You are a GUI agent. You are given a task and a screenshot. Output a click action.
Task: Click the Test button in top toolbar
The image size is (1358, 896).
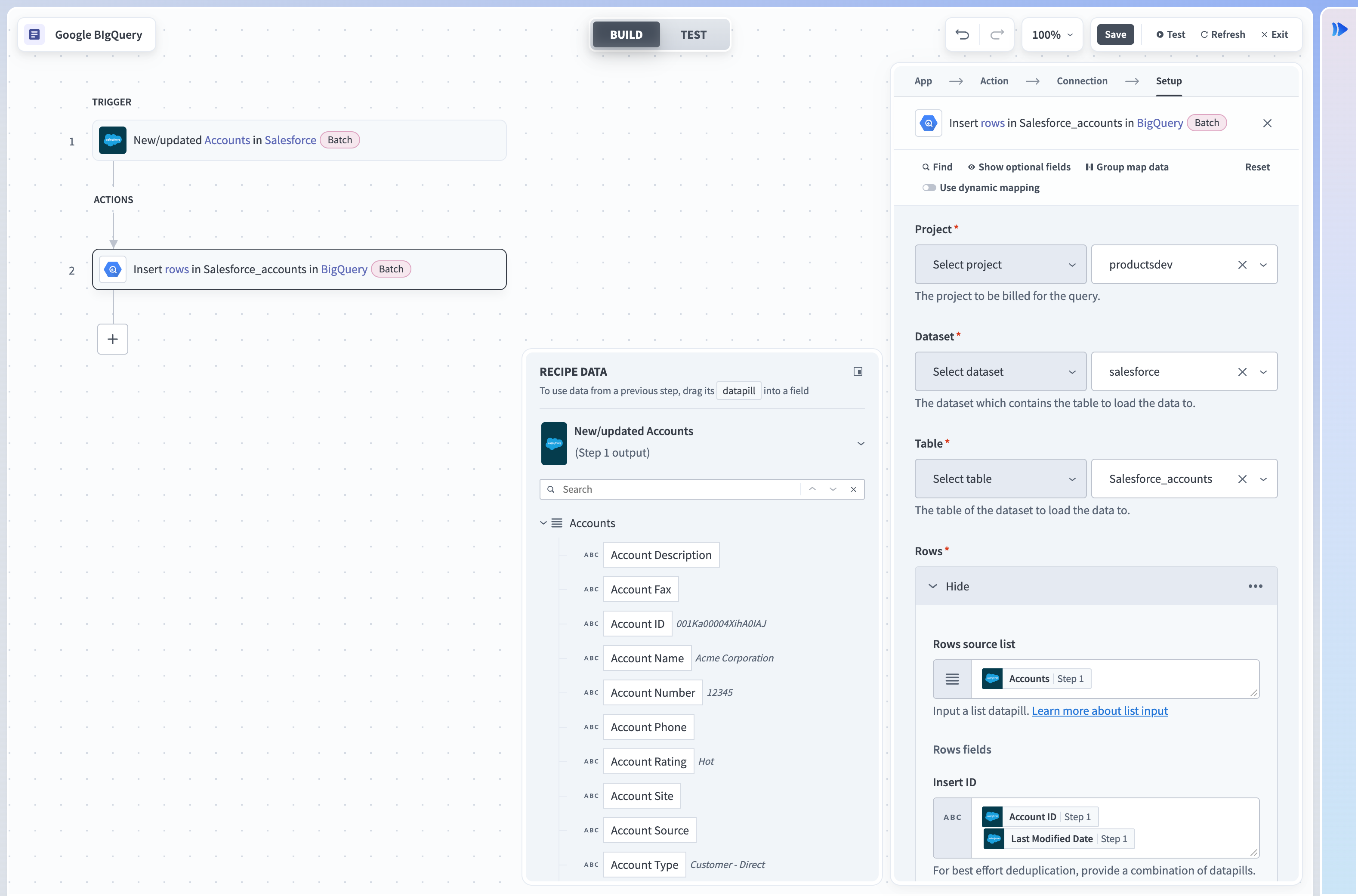pyautogui.click(x=1171, y=34)
